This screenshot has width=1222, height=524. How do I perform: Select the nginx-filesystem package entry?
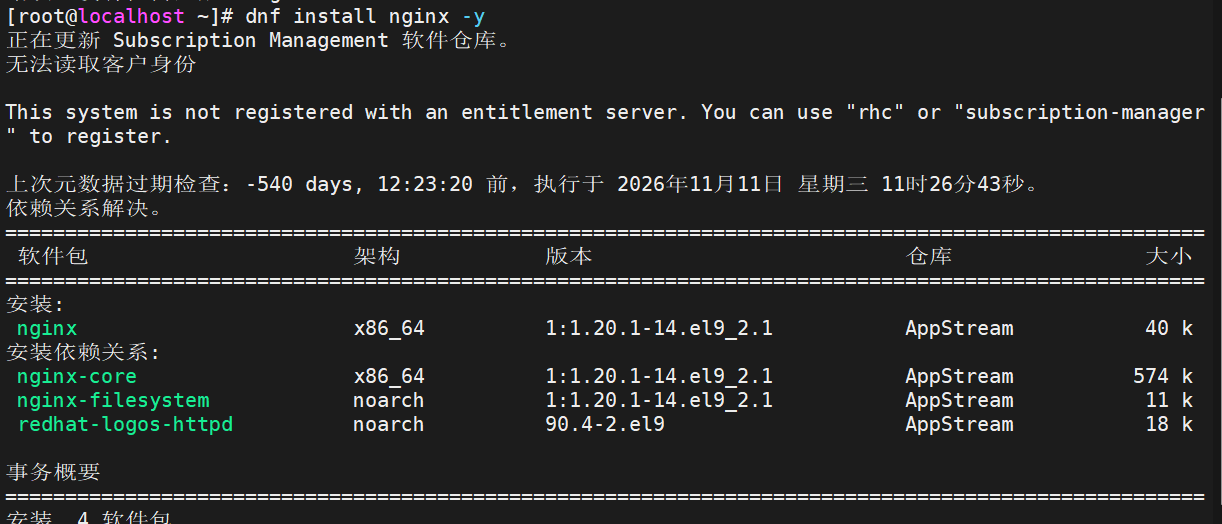pyautogui.click(x=113, y=400)
